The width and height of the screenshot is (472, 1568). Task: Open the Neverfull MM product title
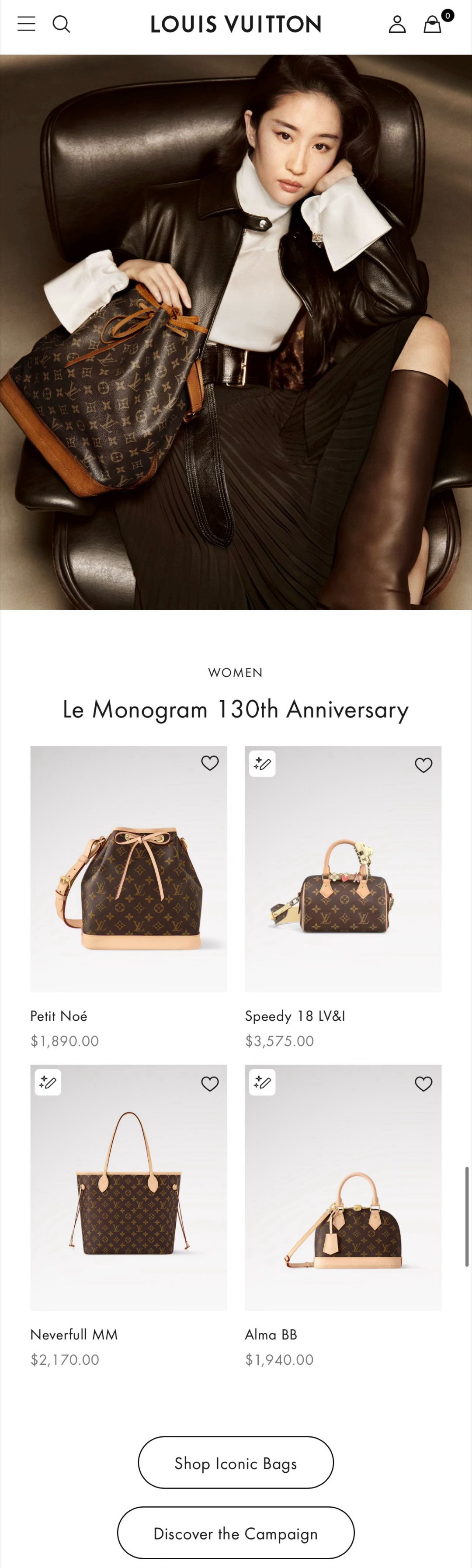coord(74,1334)
